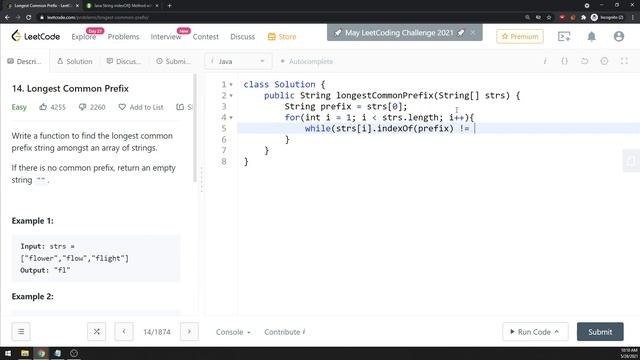This screenshot has width=640, height=360.
Task: Open the playground icon in the header
Action: coord(564,36)
